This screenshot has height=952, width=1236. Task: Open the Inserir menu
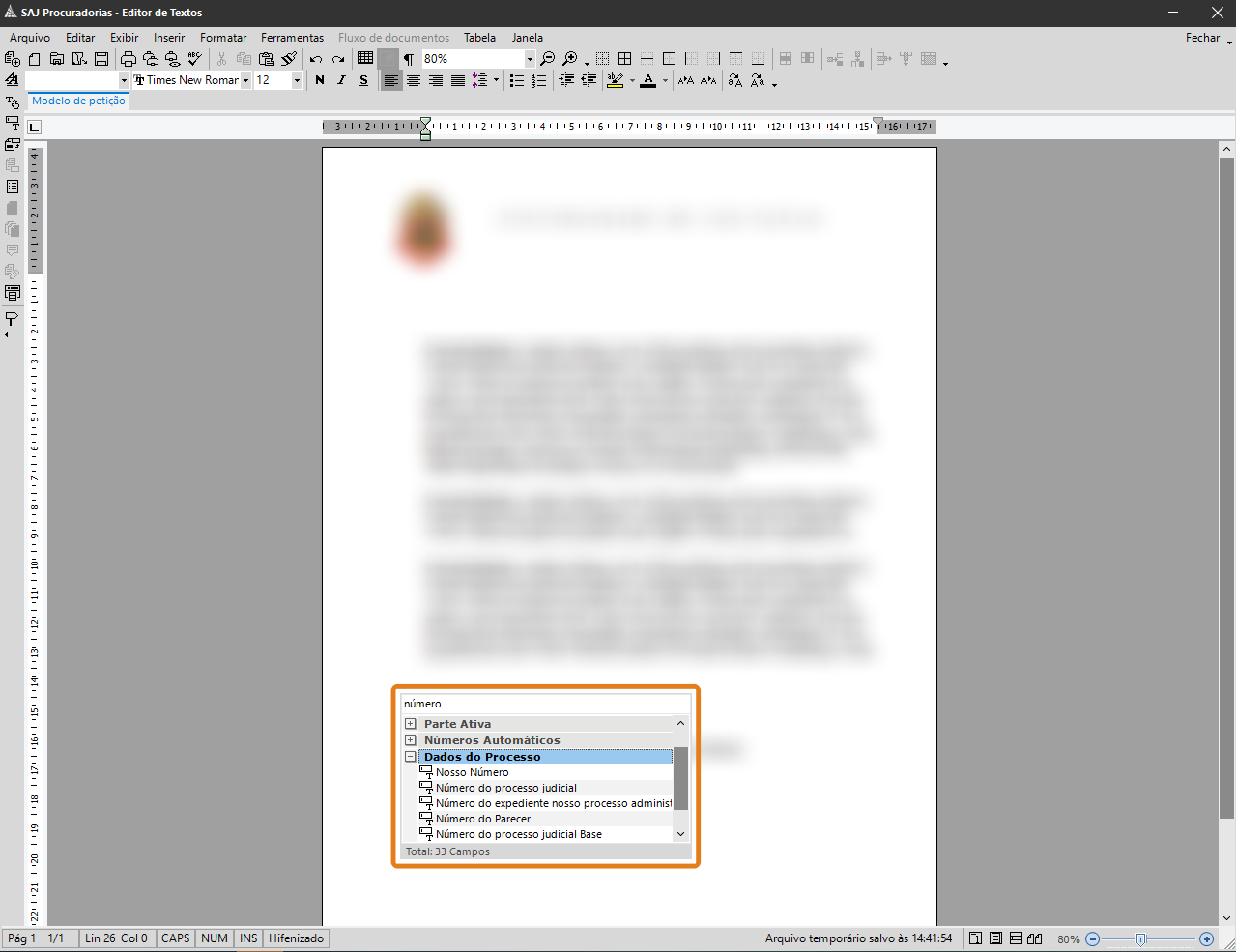(x=168, y=38)
